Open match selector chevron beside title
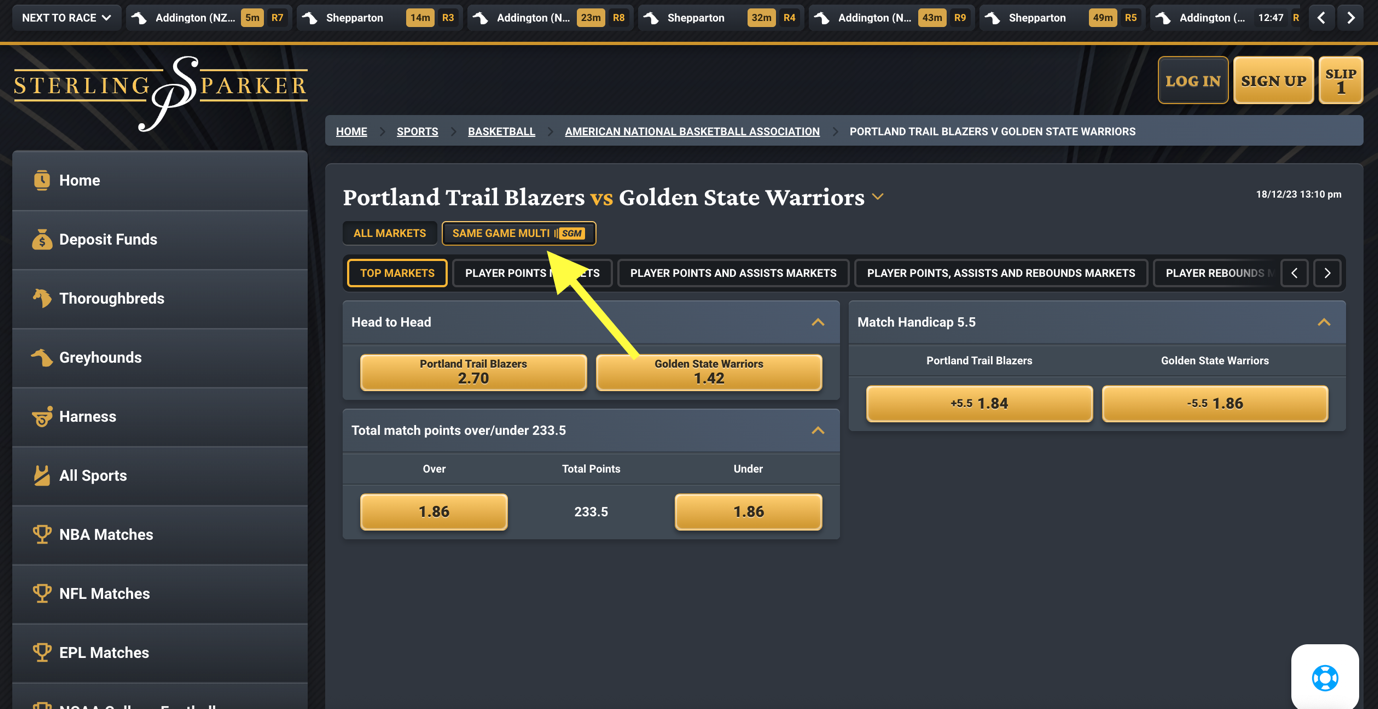The width and height of the screenshot is (1378, 709). [x=878, y=197]
